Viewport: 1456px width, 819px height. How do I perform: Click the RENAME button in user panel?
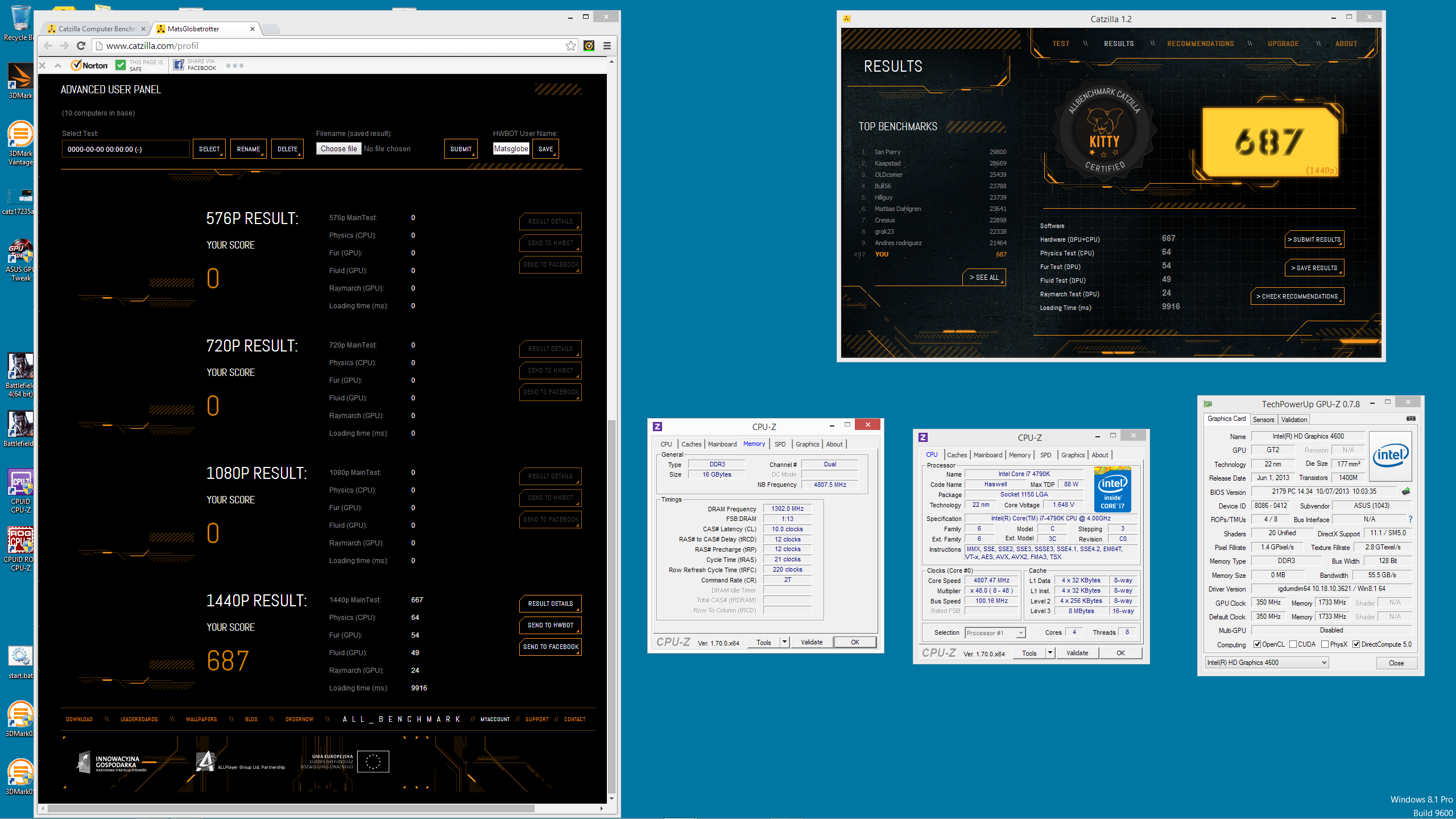tap(249, 149)
